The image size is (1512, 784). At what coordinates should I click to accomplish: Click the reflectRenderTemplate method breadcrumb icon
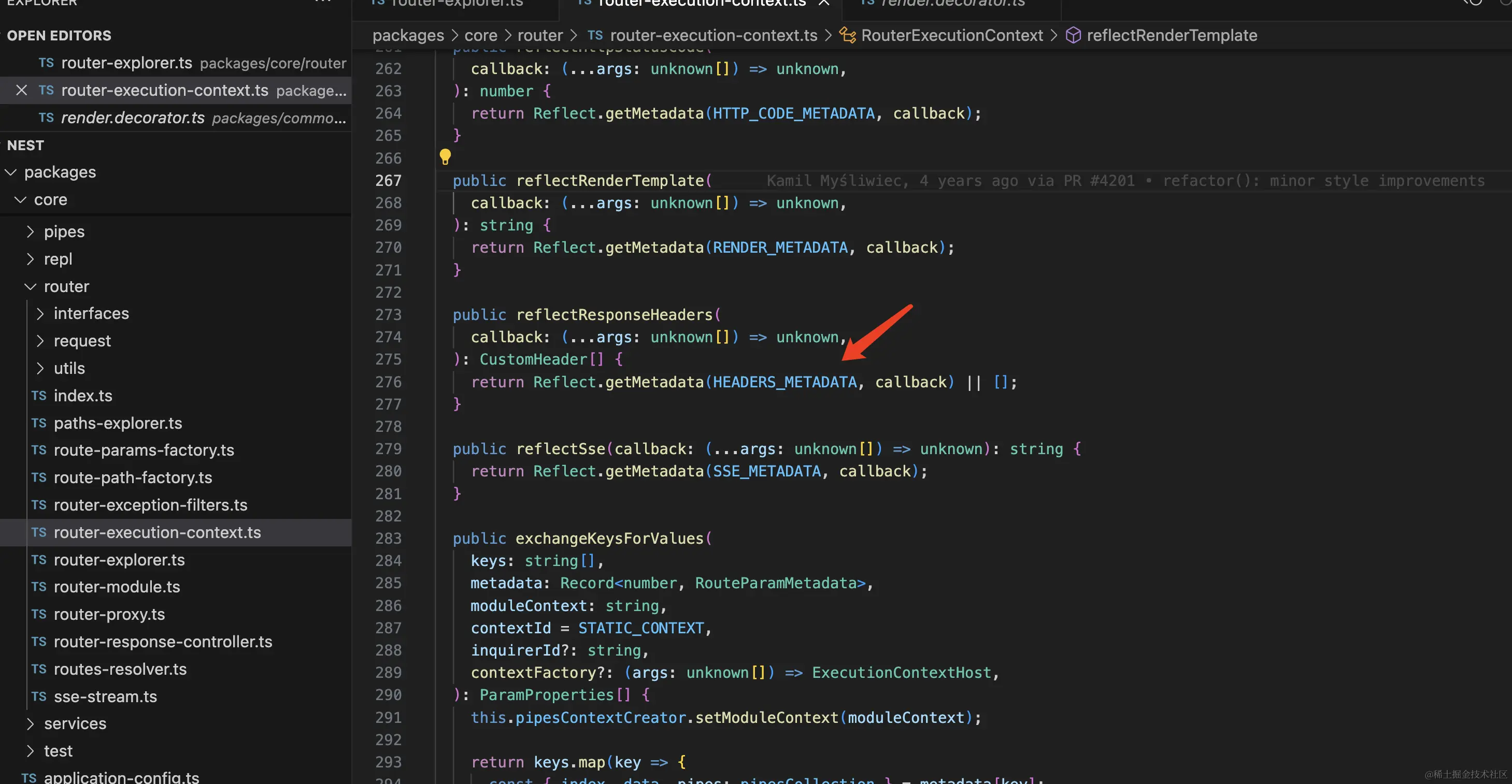(x=1073, y=35)
